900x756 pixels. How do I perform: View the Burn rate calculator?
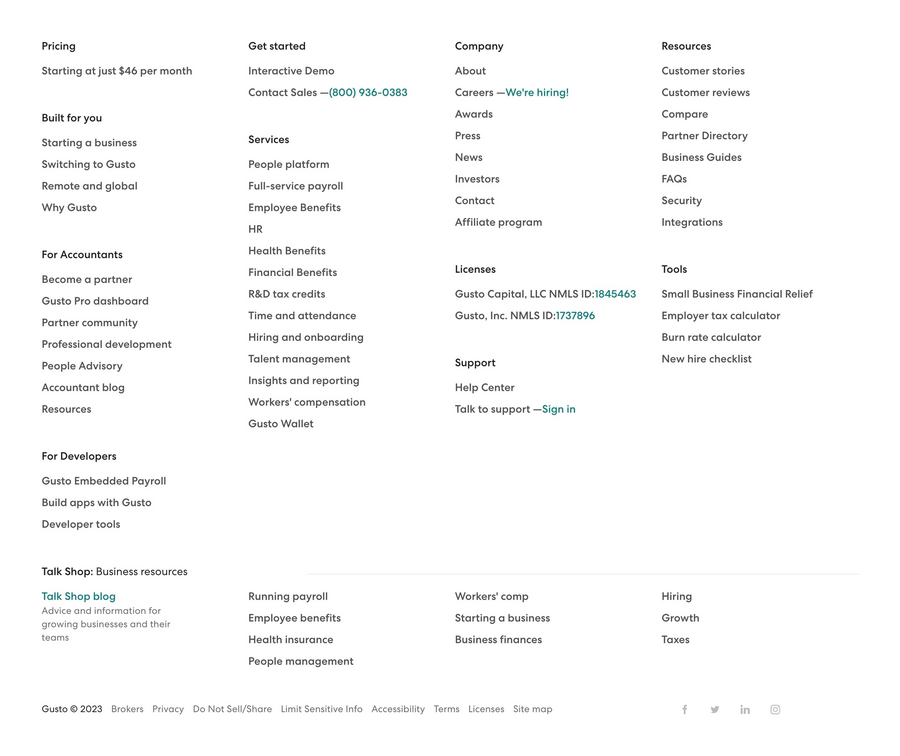(711, 337)
